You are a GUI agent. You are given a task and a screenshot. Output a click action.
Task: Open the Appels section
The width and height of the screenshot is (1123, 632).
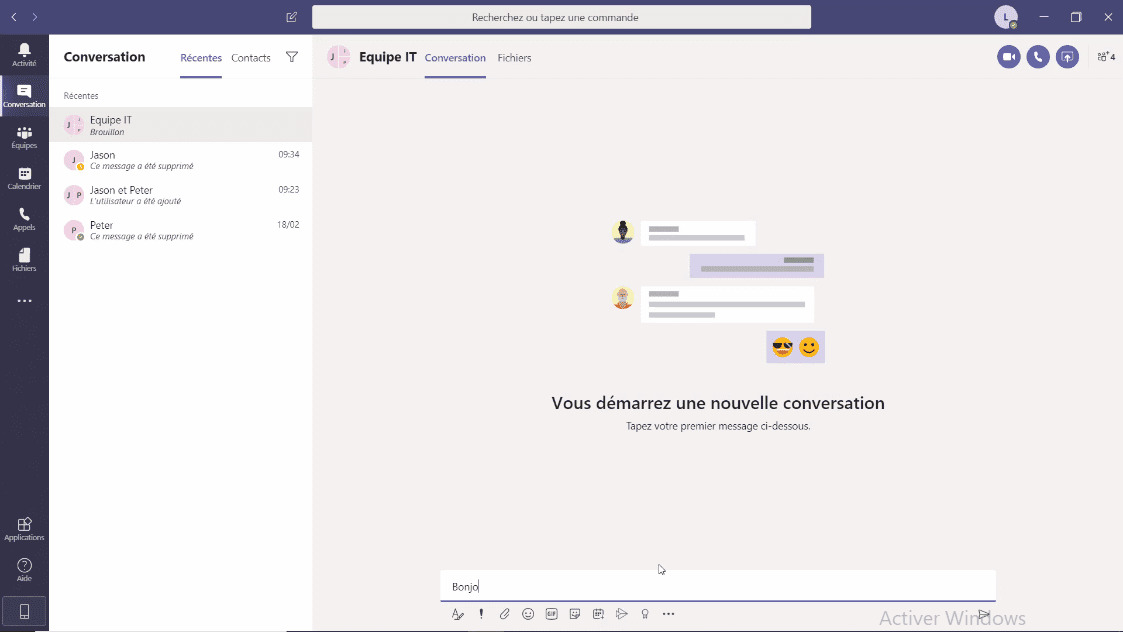24,219
